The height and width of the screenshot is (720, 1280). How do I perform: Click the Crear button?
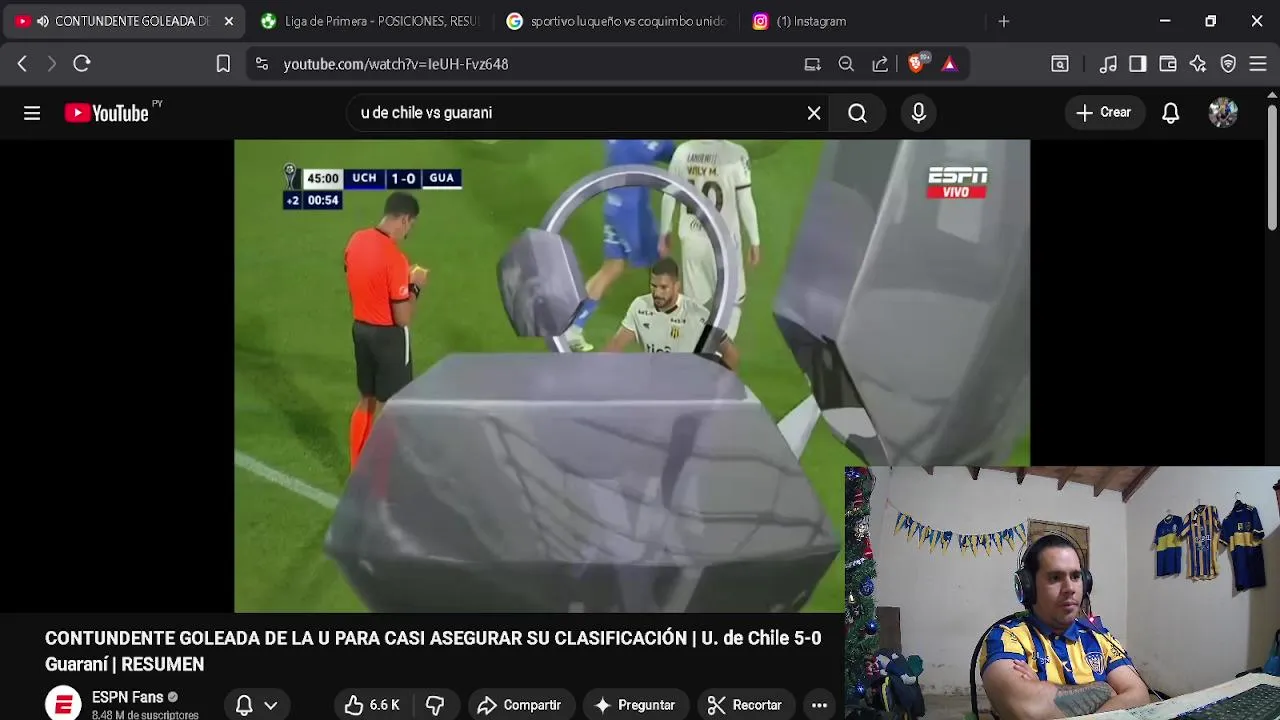coord(1104,113)
